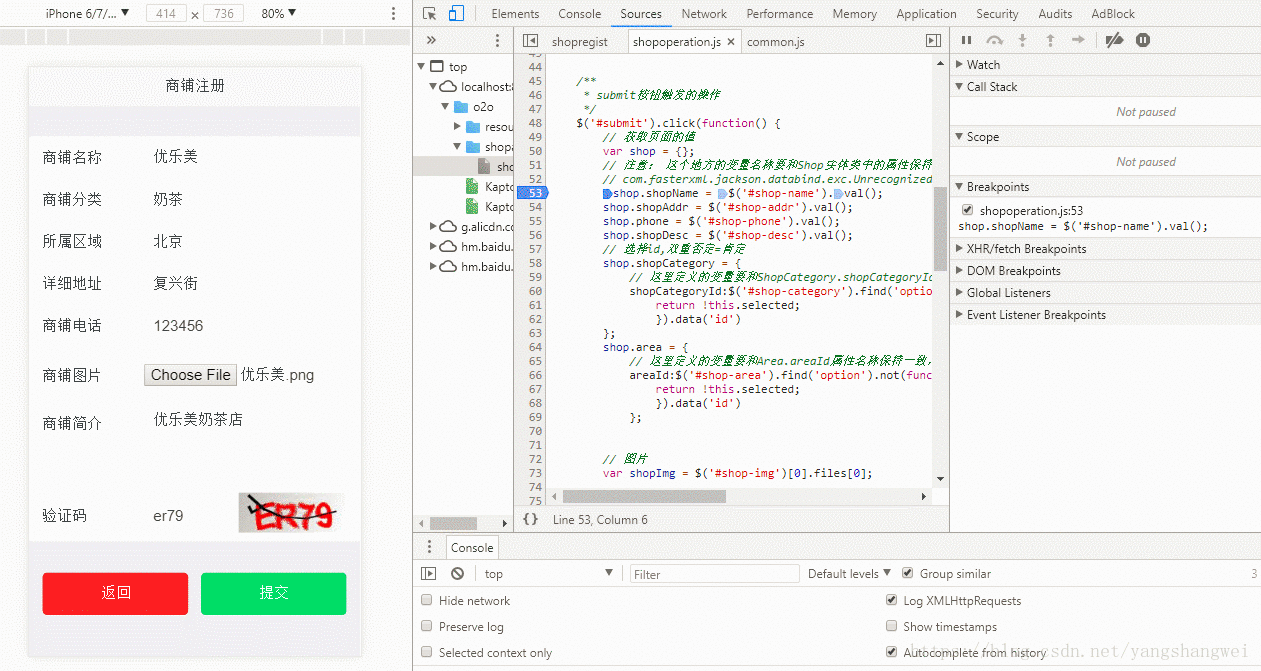This screenshot has height=671, width=1261.
Task: Expand the Watch section
Action: coord(983,65)
